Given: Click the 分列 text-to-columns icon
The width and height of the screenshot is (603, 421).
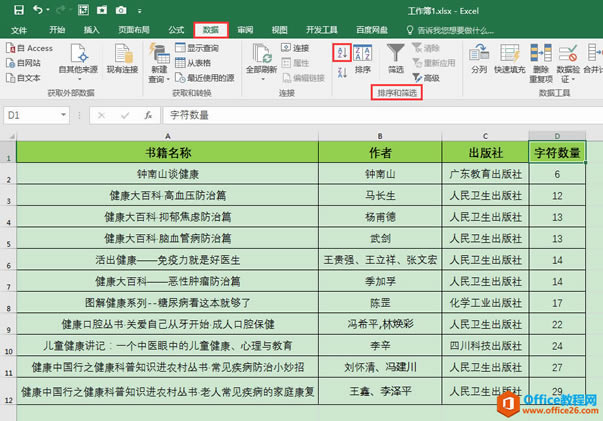Looking at the screenshot, I should (479, 58).
